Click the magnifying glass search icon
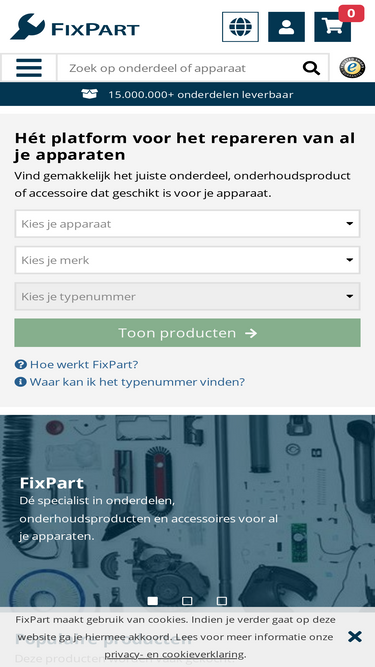Image resolution: width=375 pixels, height=667 pixels. pos(311,68)
